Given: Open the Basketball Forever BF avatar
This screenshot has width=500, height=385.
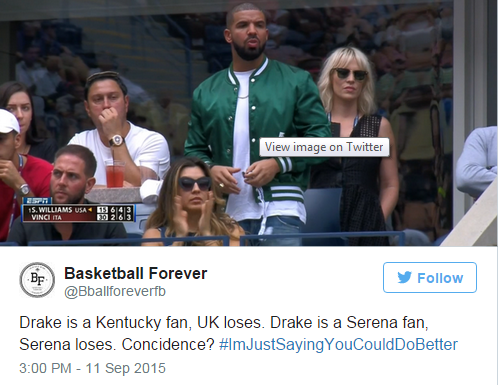Looking at the screenshot, I should pyautogui.click(x=37, y=280).
